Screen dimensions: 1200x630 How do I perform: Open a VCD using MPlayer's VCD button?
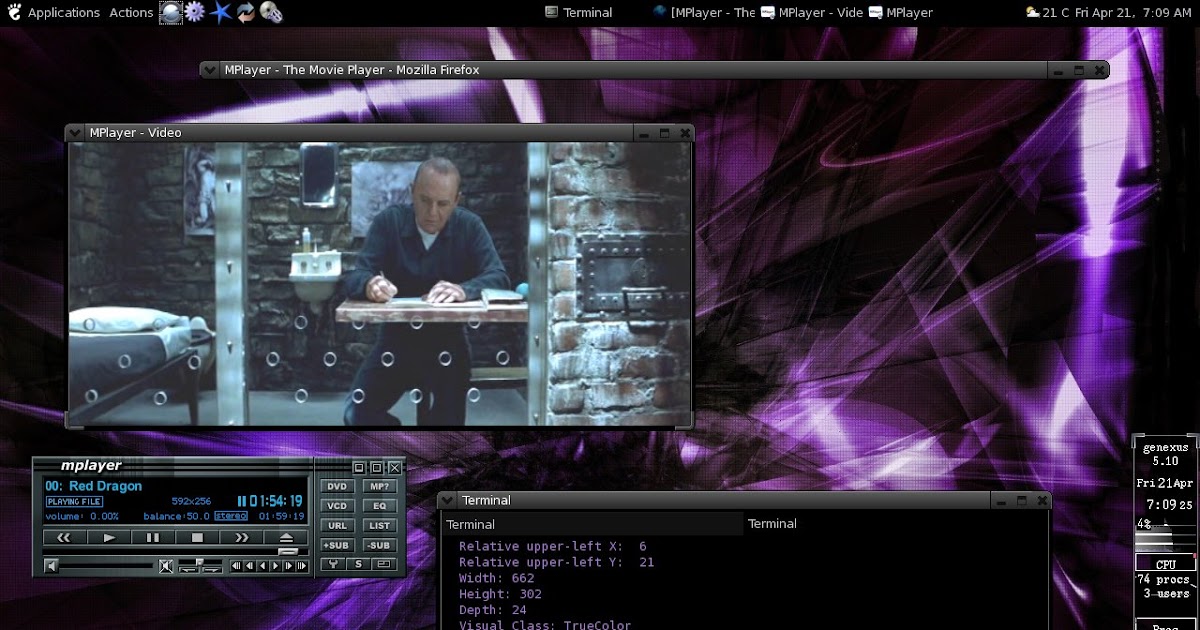[337, 506]
